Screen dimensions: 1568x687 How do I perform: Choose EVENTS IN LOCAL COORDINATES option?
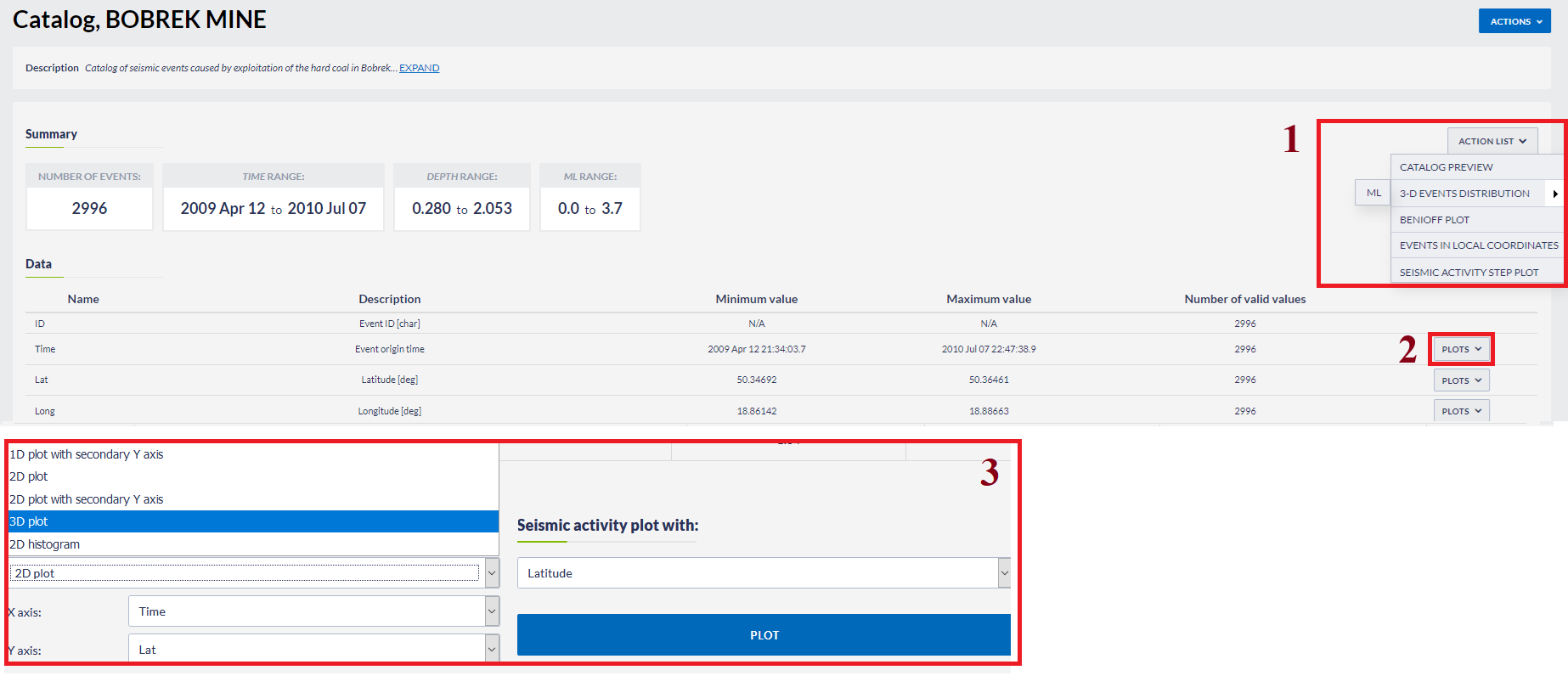coord(1478,245)
